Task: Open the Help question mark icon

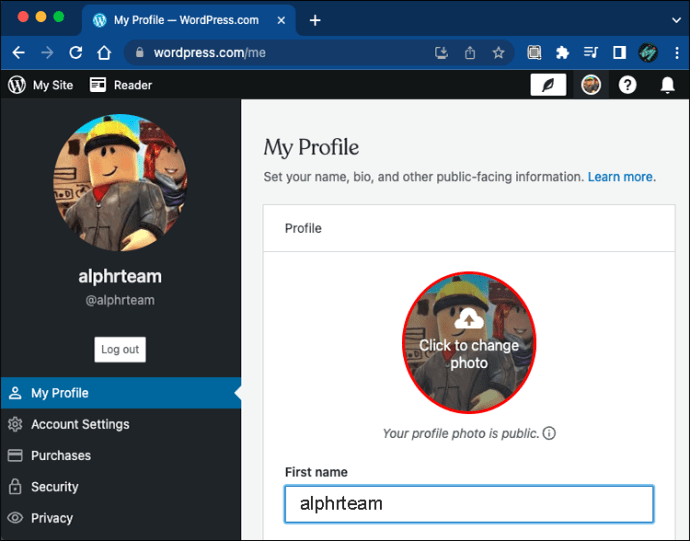Action: (x=627, y=85)
